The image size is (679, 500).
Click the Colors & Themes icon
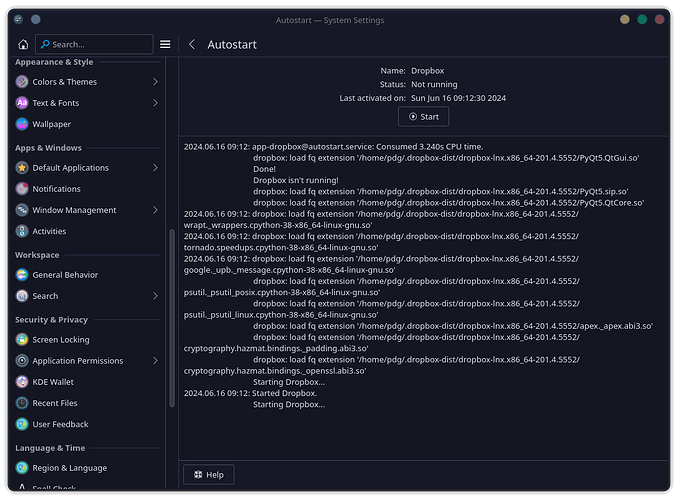[22, 82]
